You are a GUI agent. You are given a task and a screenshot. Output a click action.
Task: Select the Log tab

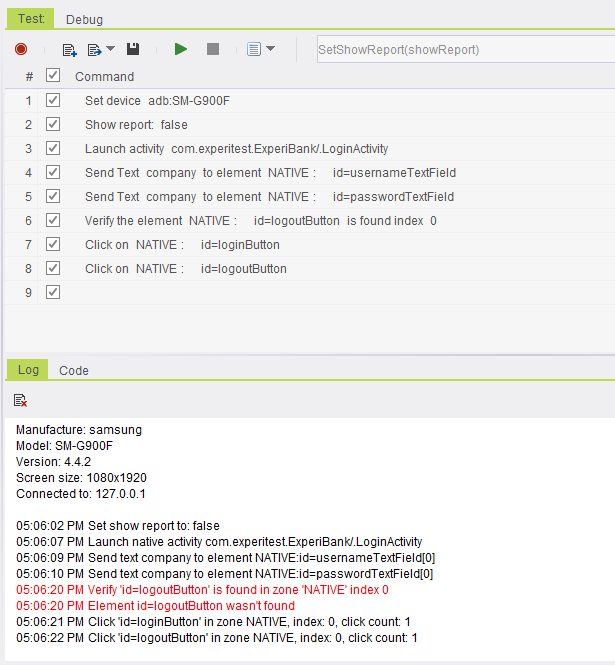click(x=28, y=370)
